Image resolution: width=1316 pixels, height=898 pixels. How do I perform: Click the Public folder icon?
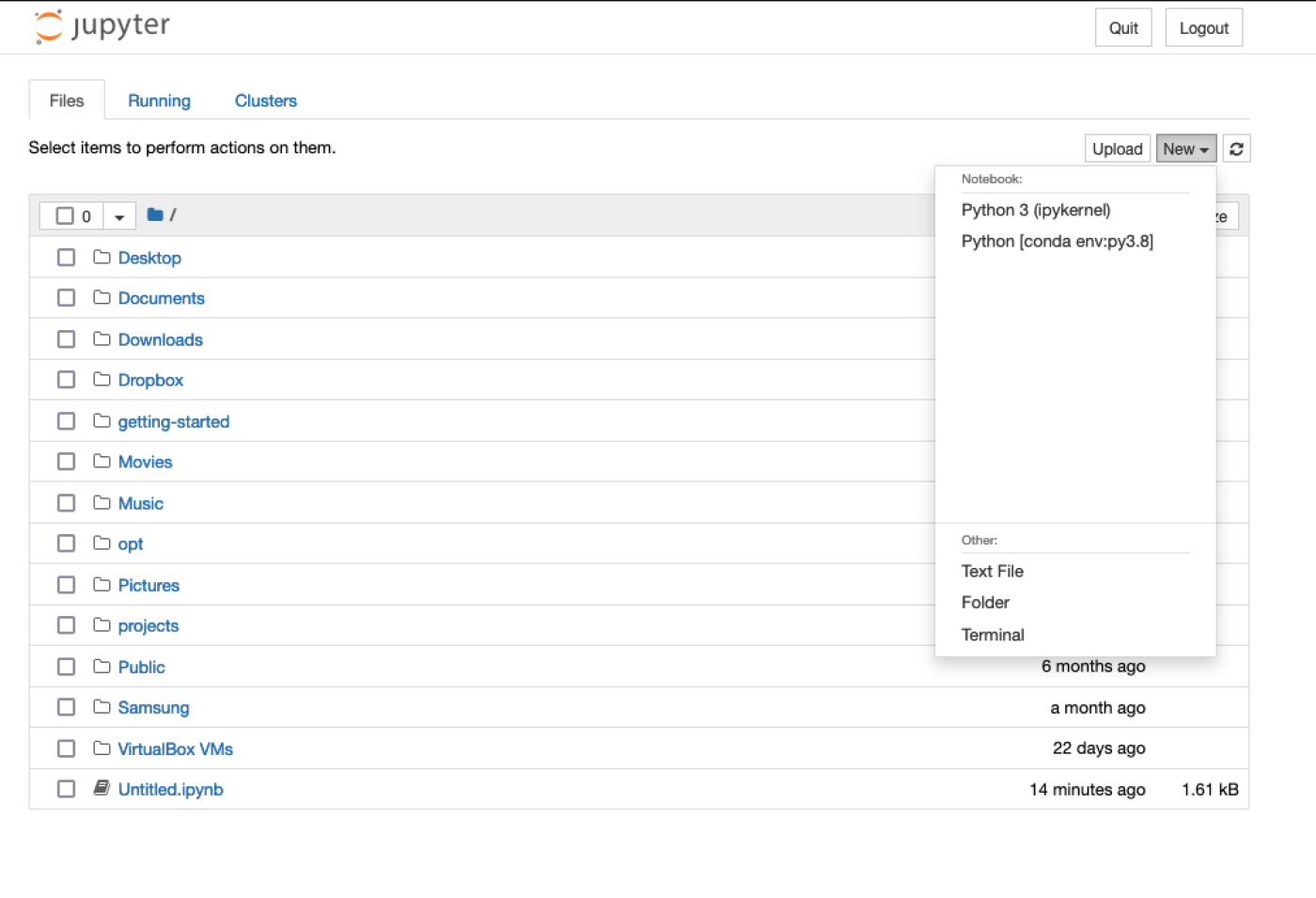[x=102, y=666]
